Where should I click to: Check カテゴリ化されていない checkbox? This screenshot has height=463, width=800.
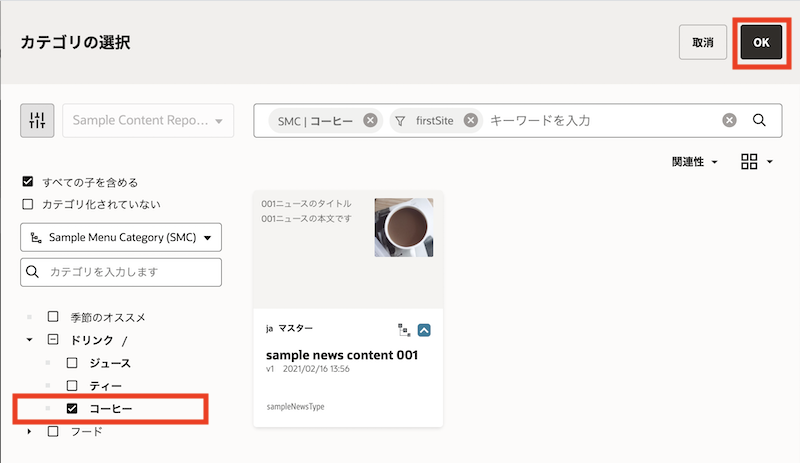(x=28, y=204)
